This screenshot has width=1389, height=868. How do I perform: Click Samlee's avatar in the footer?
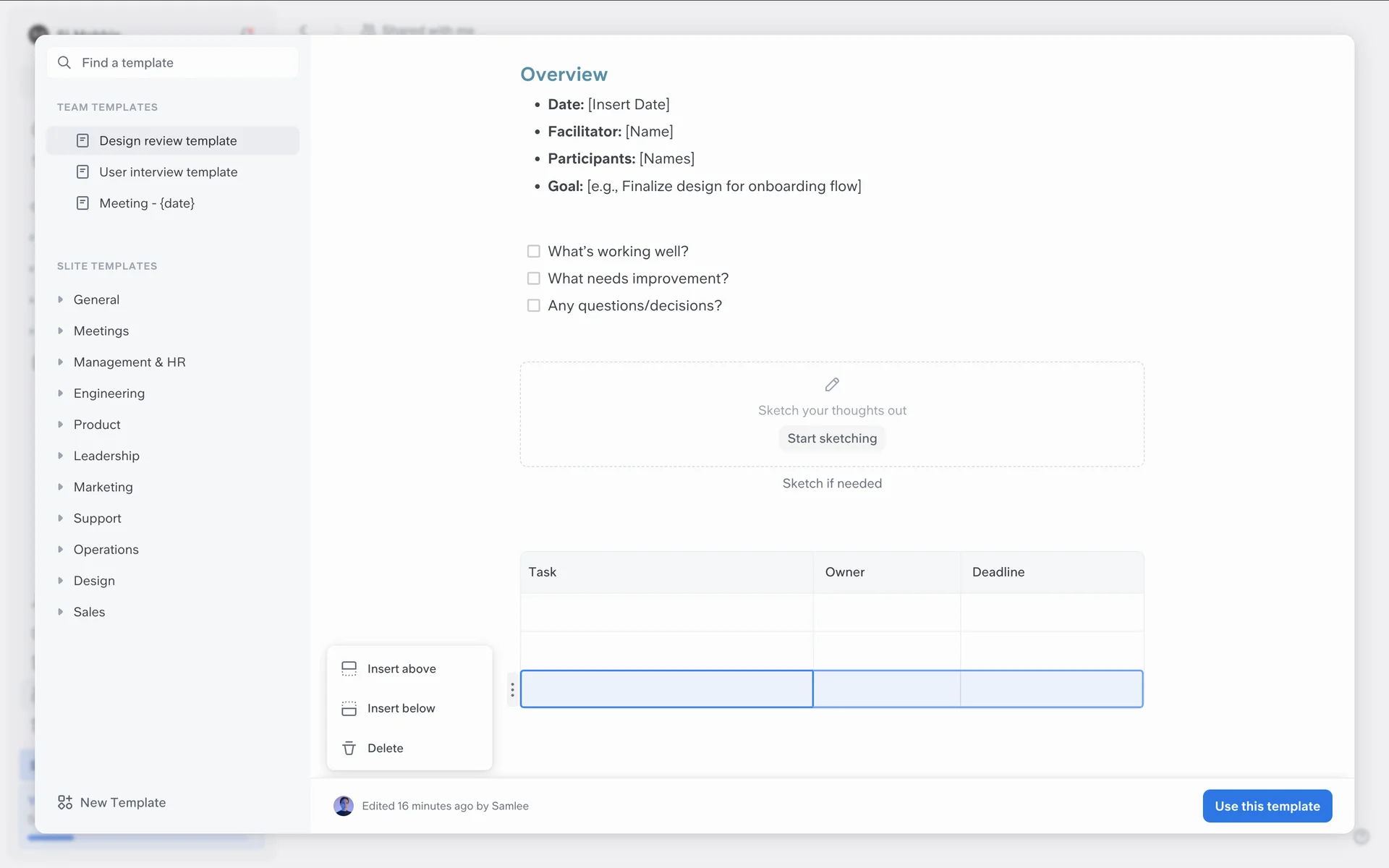(344, 806)
